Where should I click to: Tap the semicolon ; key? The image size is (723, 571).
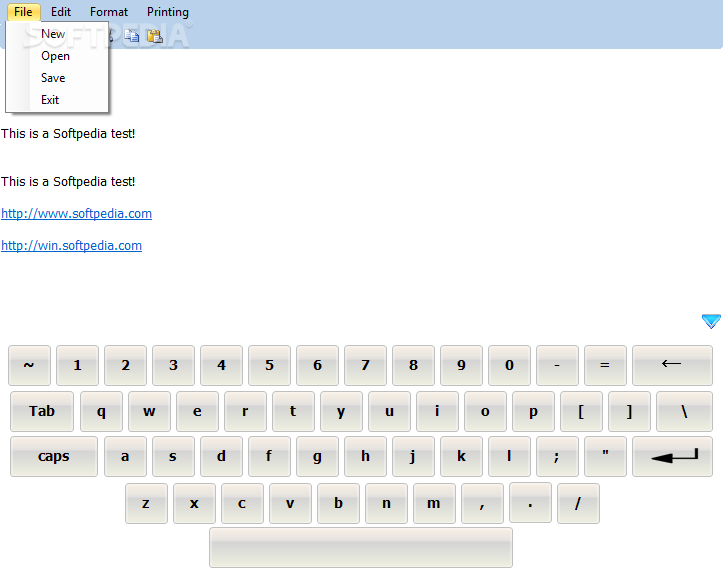click(557, 456)
